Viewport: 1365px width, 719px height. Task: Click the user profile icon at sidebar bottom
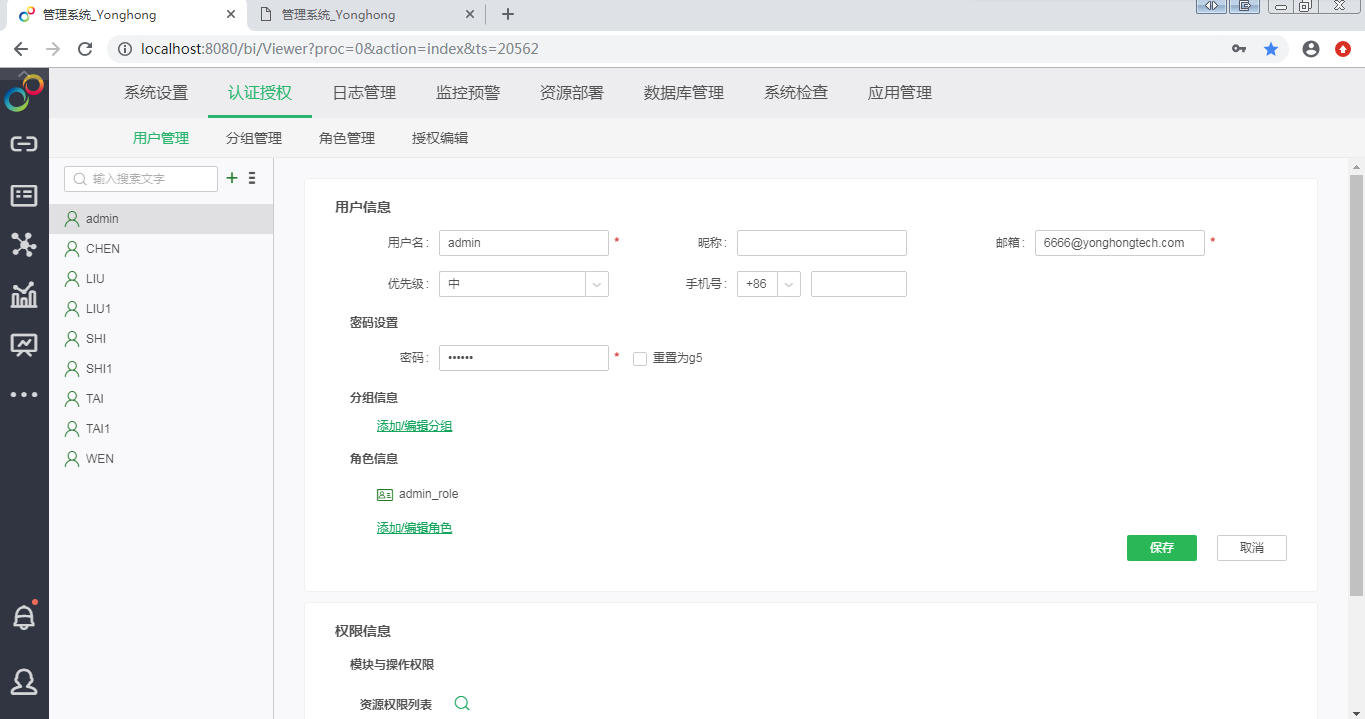(x=24, y=682)
